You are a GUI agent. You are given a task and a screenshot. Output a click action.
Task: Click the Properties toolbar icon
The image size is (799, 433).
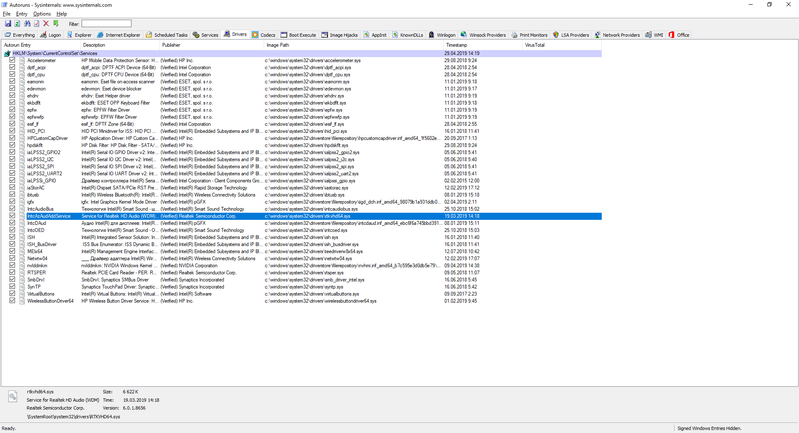tap(37, 23)
